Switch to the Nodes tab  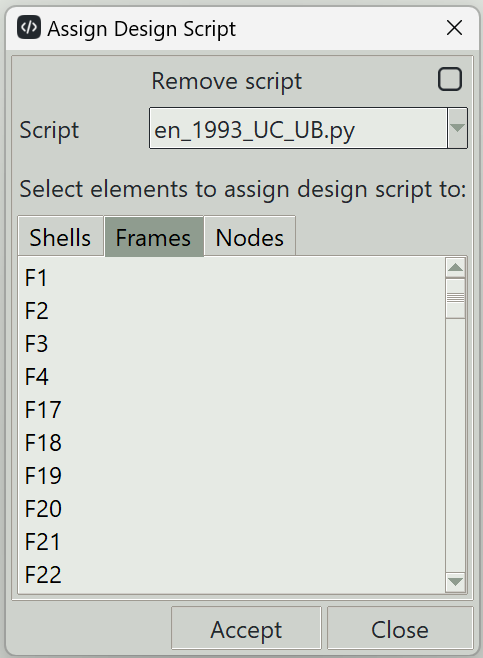[250, 236]
